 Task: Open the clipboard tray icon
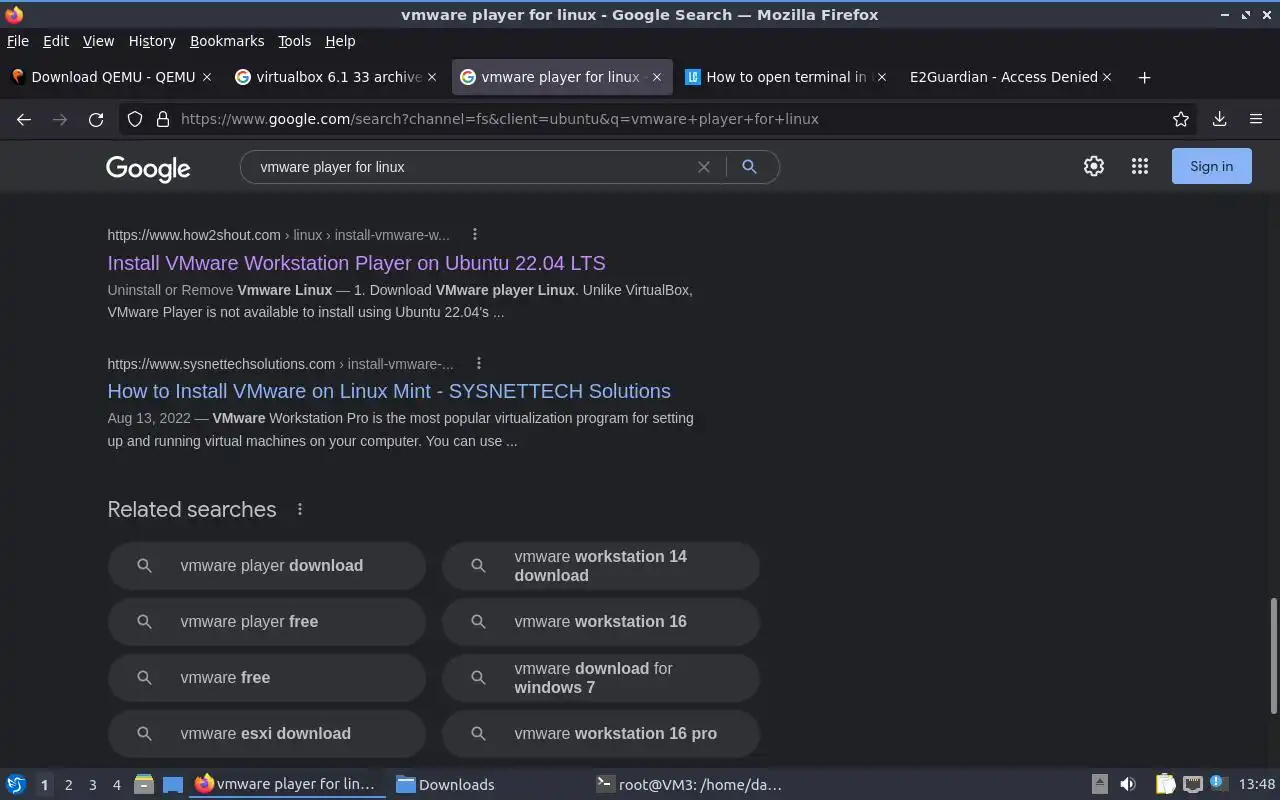click(x=1165, y=784)
